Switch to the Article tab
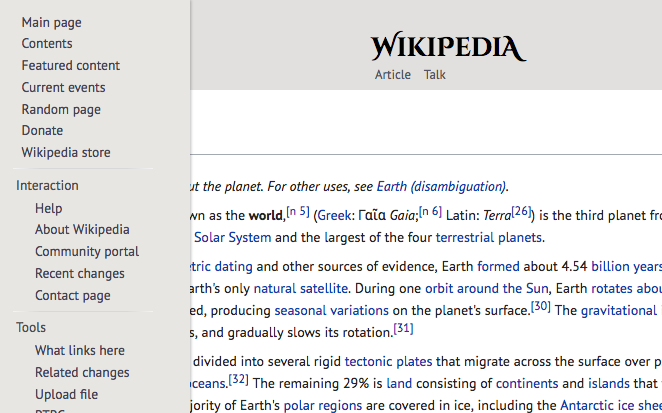Image resolution: width=662 pixels, height=413 pixels. click(393, 75)
